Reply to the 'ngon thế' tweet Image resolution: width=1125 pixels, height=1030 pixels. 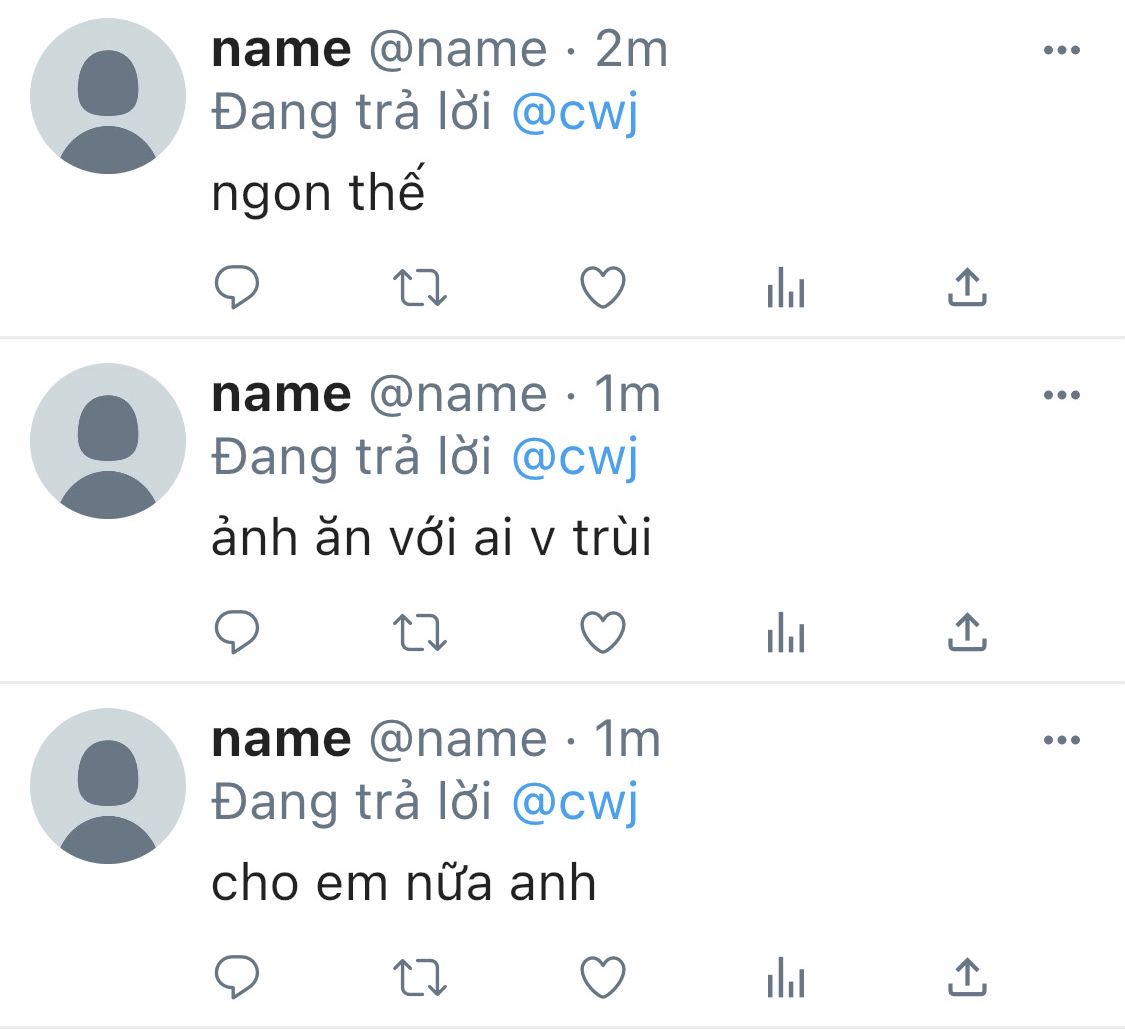click(x=237, y=287)
